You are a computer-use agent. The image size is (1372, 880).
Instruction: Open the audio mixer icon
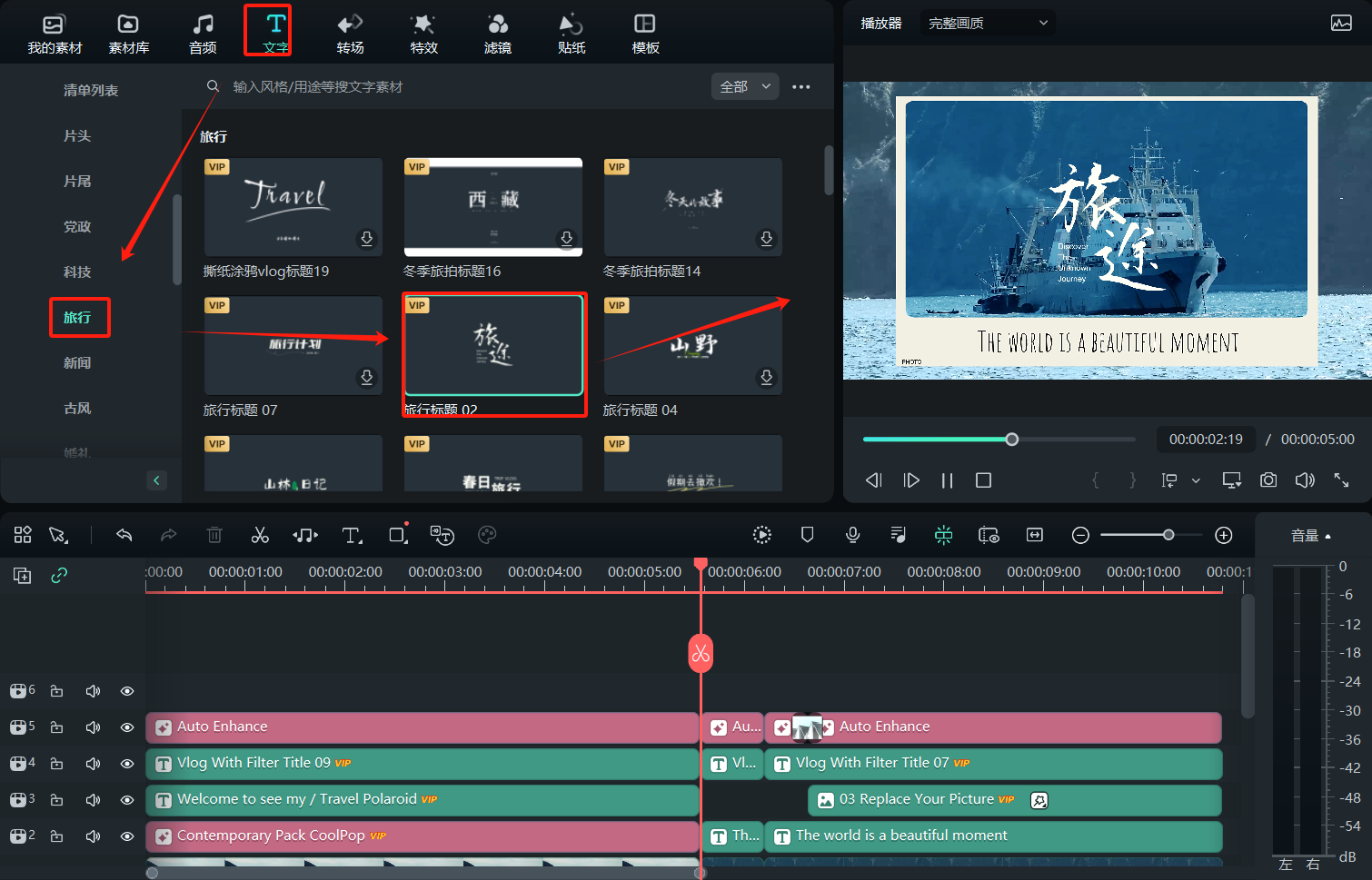click(x=898, y=535)
